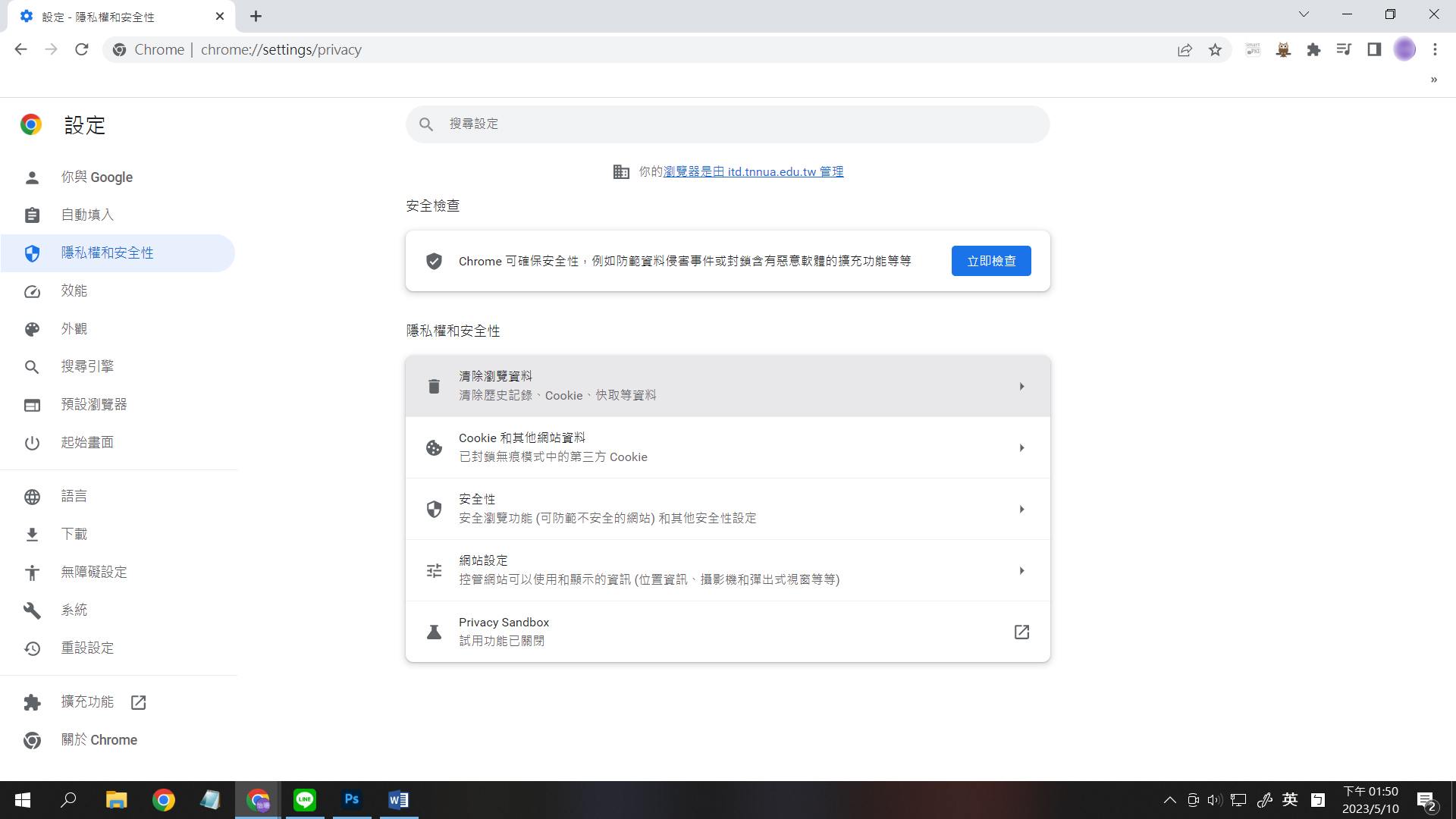Image resolution: width=1456 pixels, height=819 pixels.
Task: Open 預設瀏覽器 sidebar item
Action: pos(118,405)
